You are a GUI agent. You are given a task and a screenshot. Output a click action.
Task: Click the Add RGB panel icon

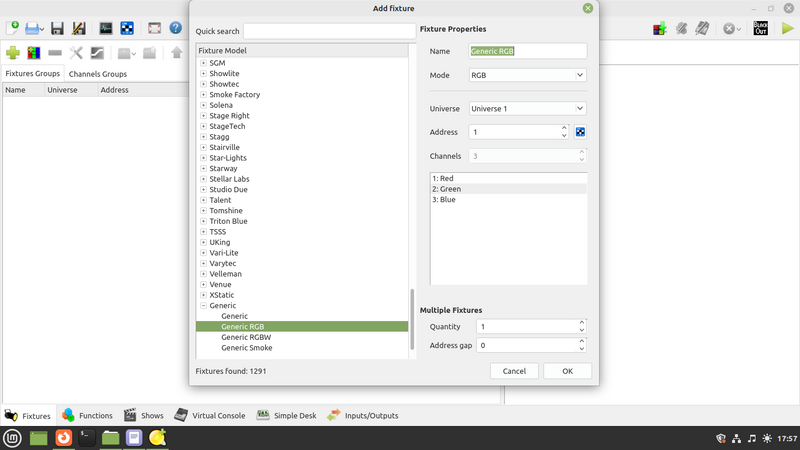pyautogui.click(x=34, y=53)
